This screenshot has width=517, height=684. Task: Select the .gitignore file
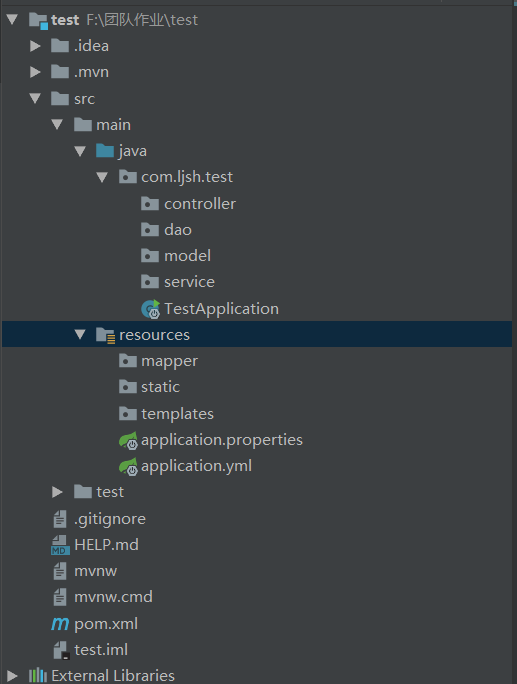99,519
